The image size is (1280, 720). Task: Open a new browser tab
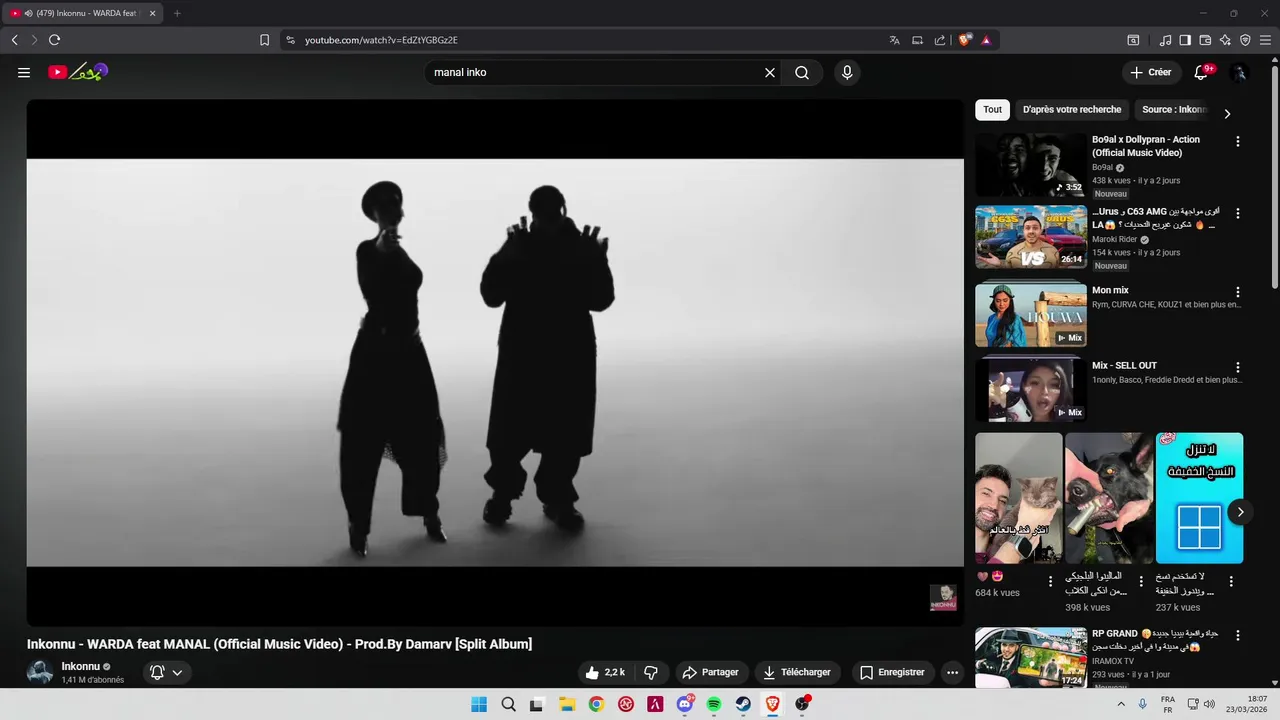coord(177,13)
